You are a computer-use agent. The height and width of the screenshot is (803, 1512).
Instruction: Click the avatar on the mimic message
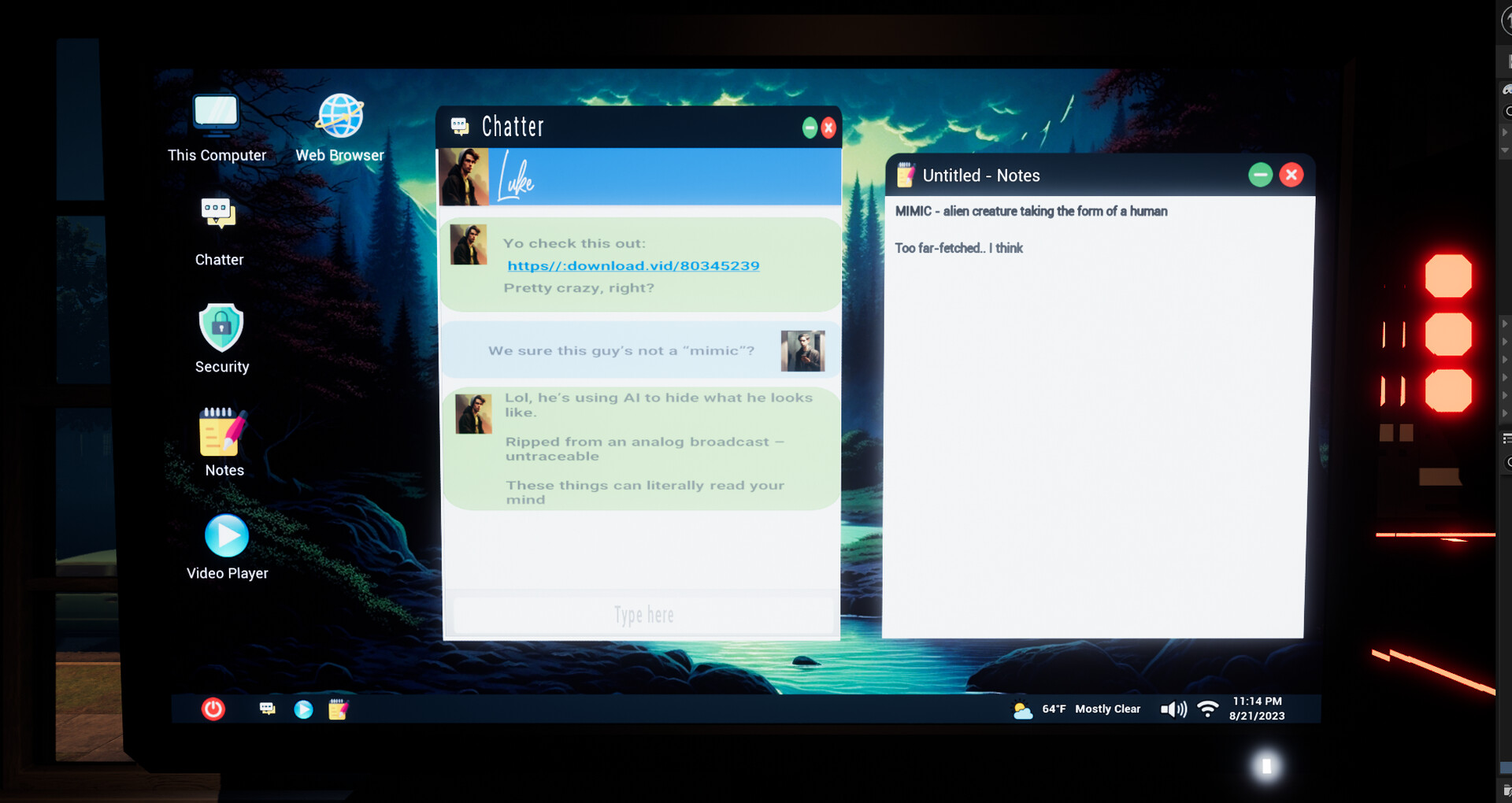(x=803, y=350)
